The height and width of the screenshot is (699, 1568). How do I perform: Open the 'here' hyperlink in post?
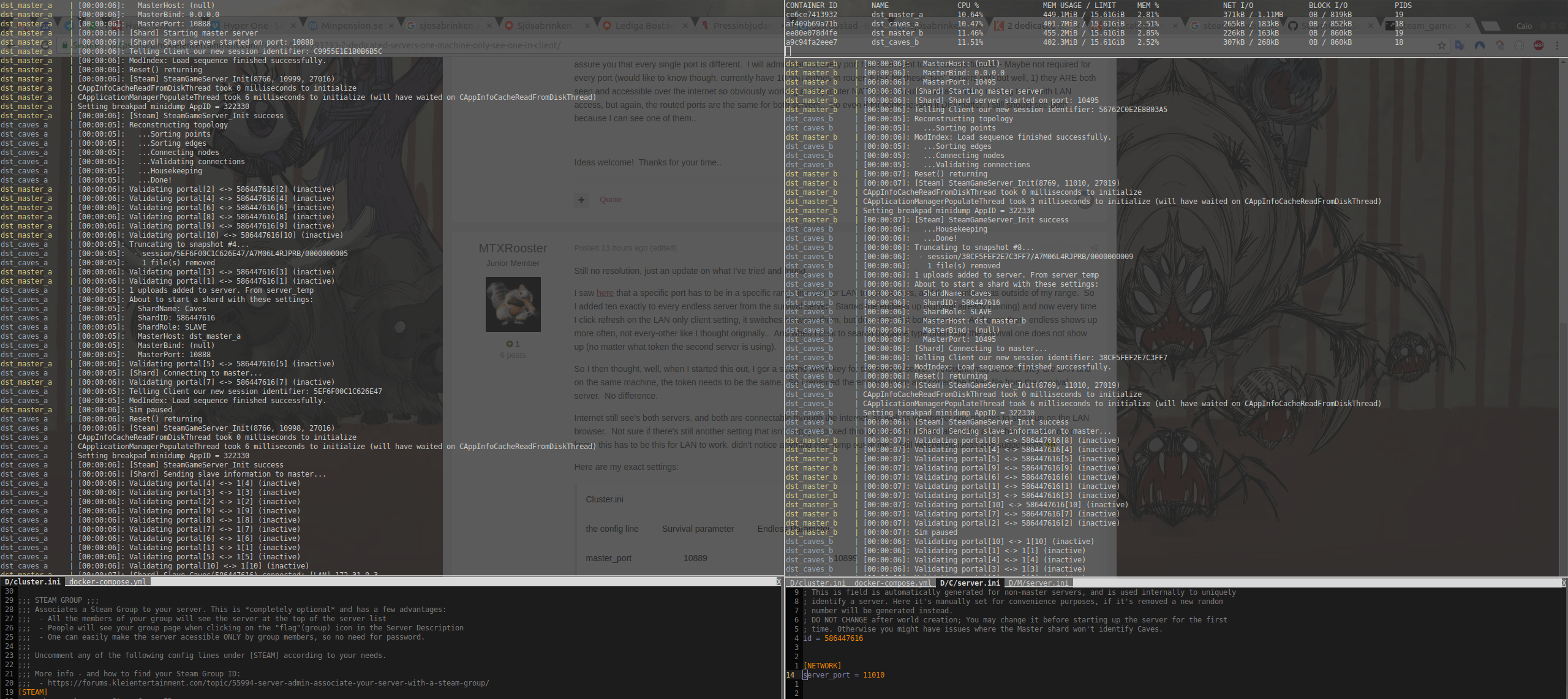coord(605,293)
